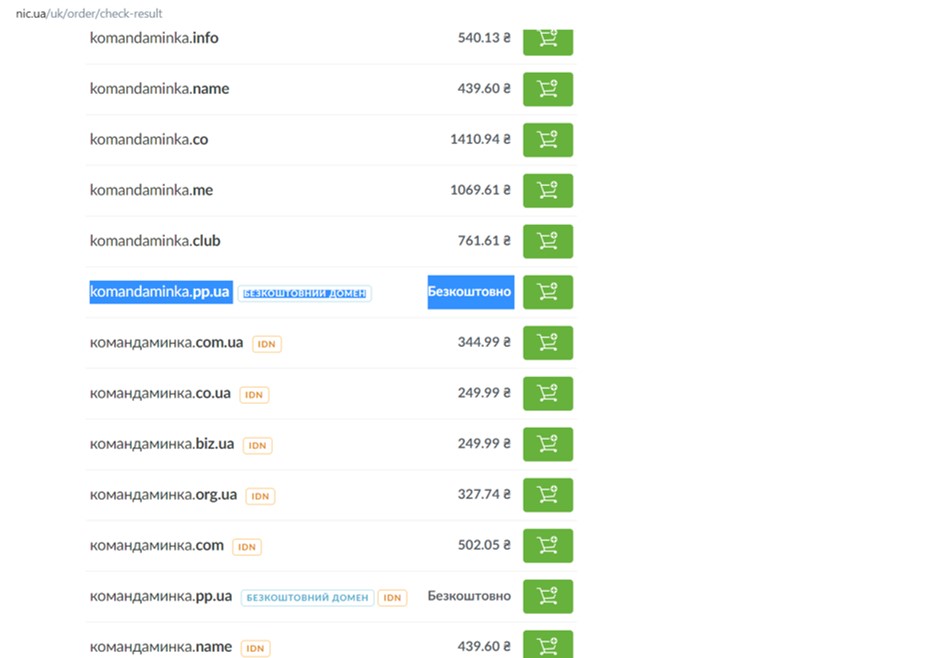Click cart icon for komandaminka.me
This screenshot has height=658, width=932.
point(547,191)
